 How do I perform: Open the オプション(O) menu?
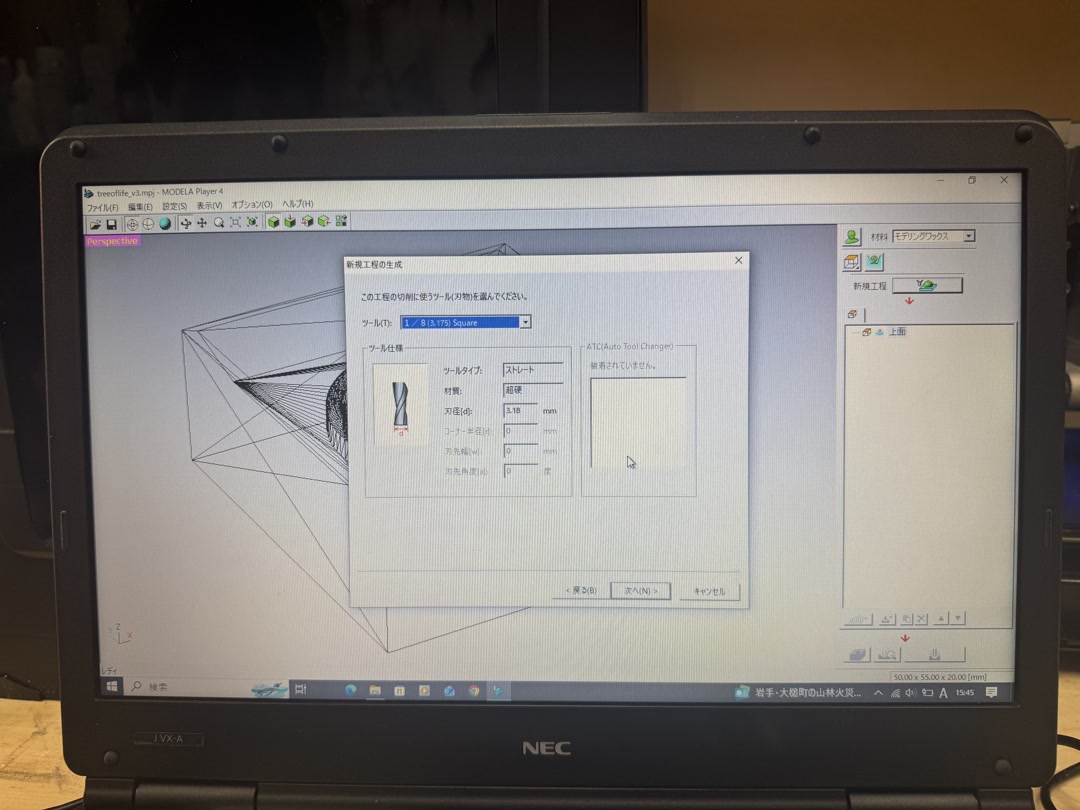[251, 205]
